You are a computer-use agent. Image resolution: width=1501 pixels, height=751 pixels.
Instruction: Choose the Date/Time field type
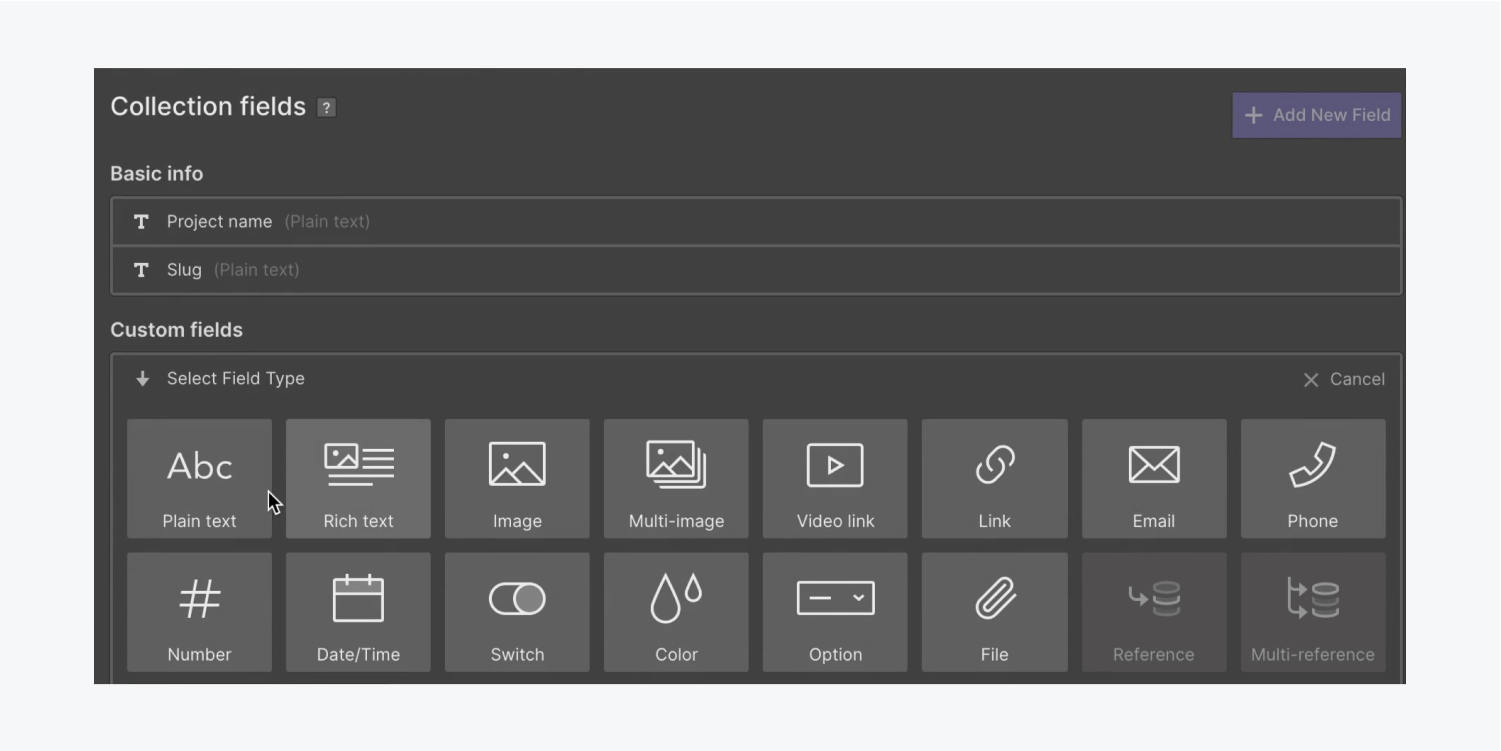click(358, 612)
